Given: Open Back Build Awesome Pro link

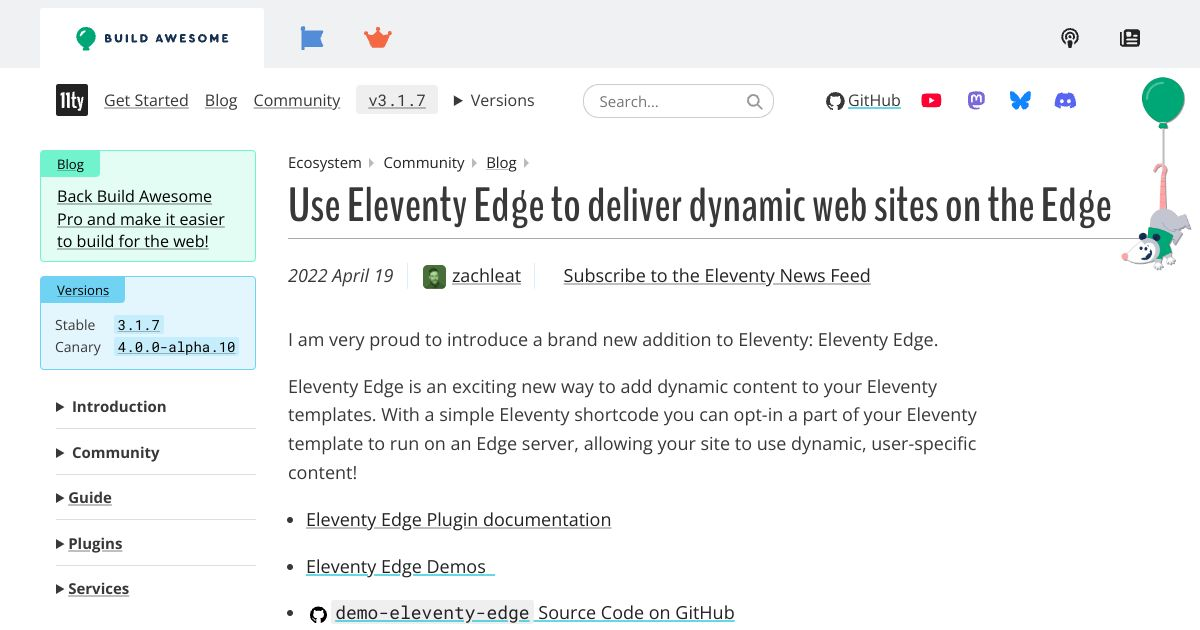Looking at the screenshot, I should [x=140, y=219].
